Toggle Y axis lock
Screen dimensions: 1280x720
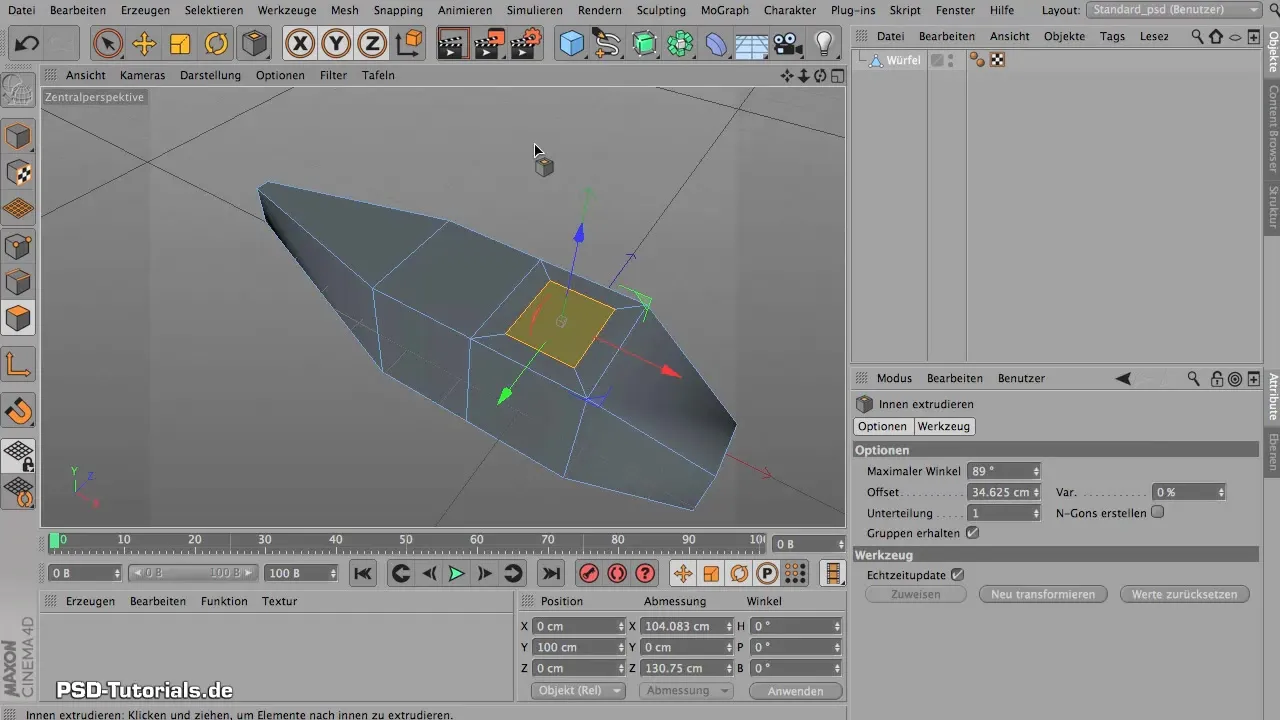pos(336,44)
